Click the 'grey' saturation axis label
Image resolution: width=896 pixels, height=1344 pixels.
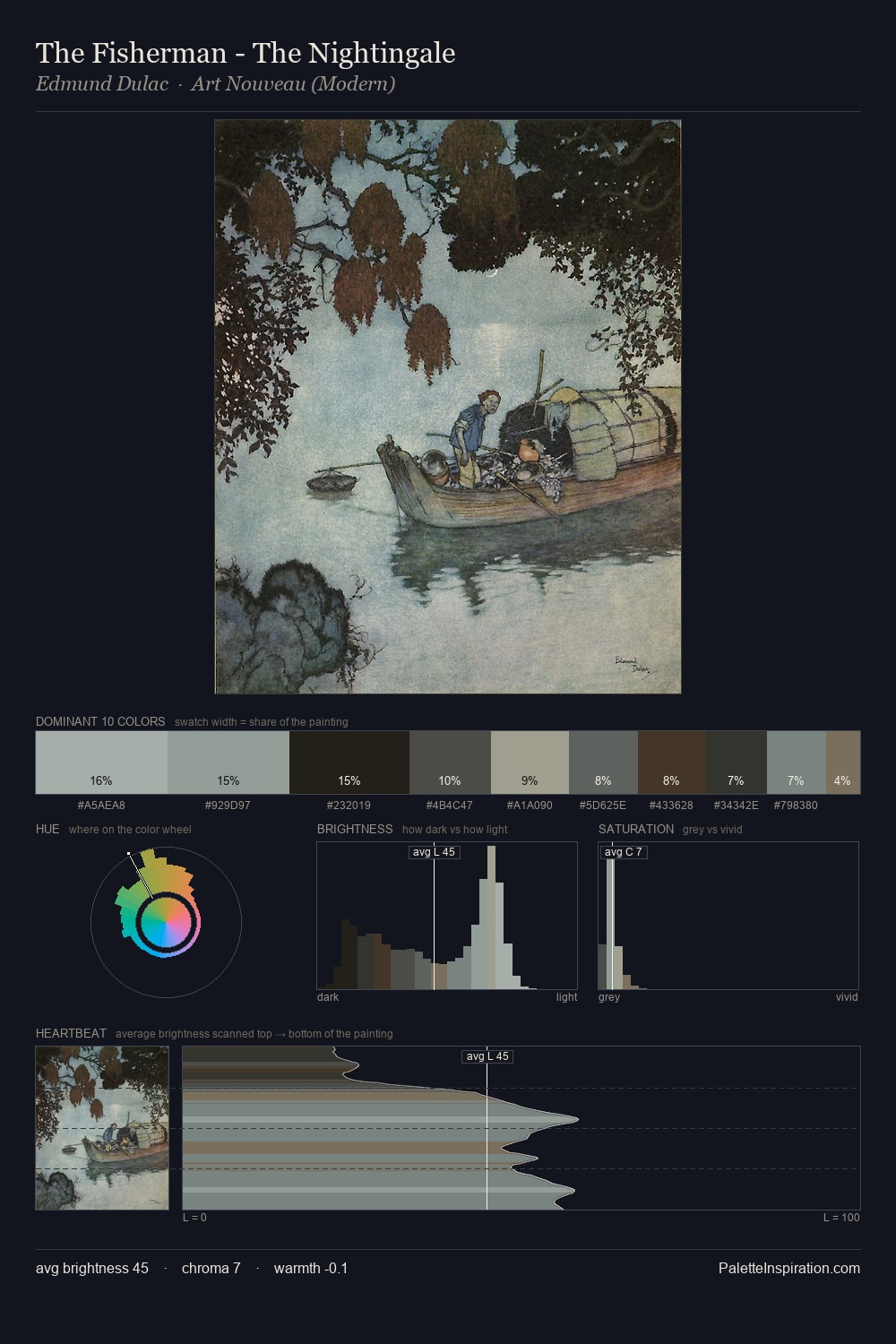tap(609, 997)
